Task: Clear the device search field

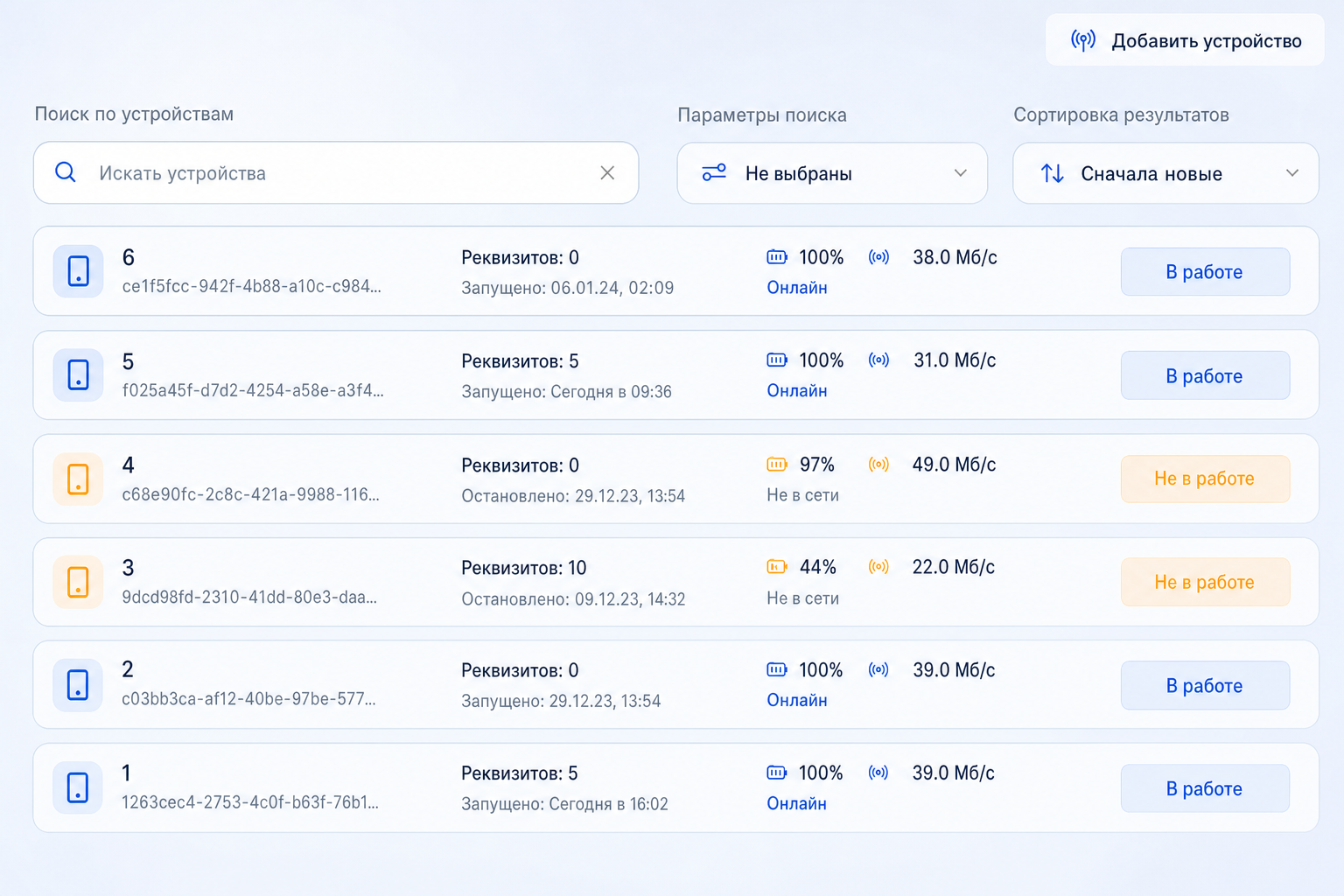Action: click(x=607, y=173)
